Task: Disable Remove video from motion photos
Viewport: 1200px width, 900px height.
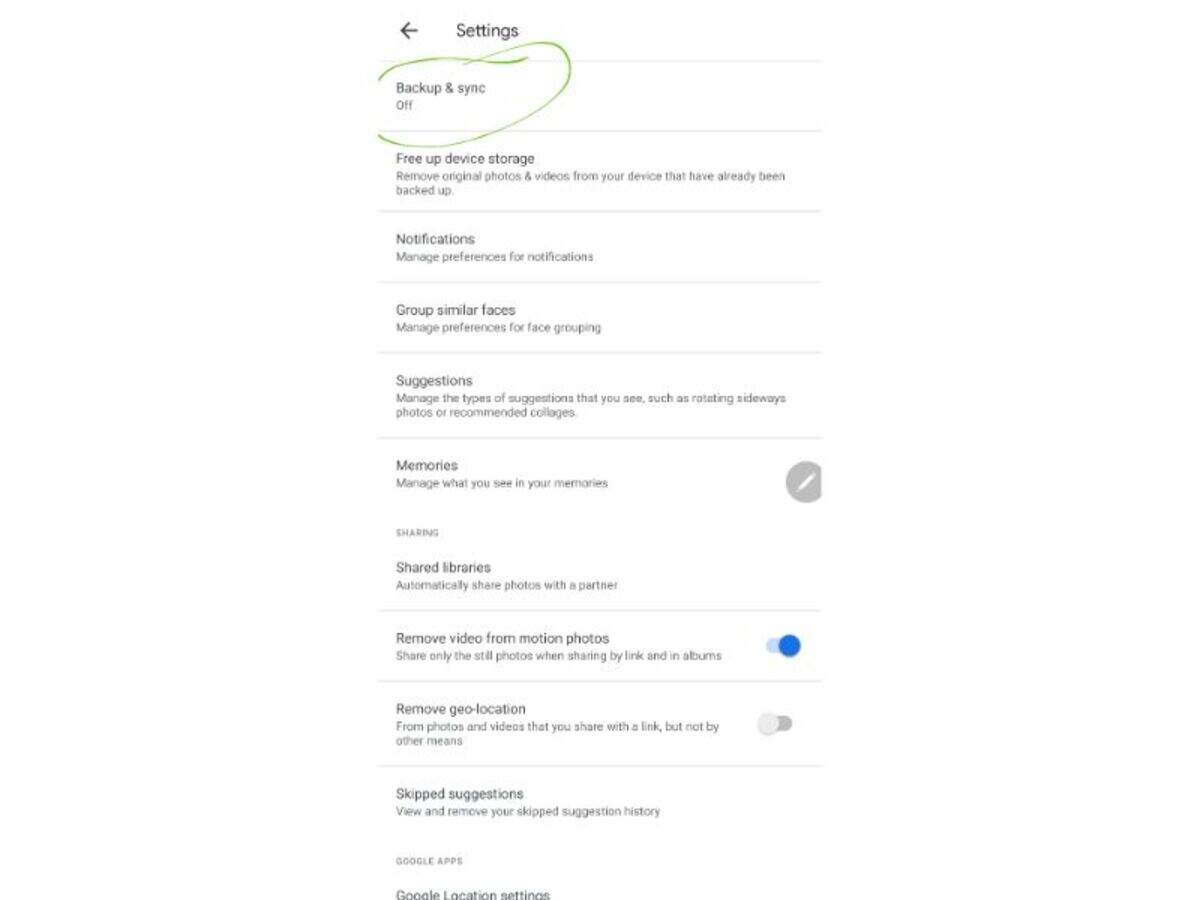Action: click(783, 646)
